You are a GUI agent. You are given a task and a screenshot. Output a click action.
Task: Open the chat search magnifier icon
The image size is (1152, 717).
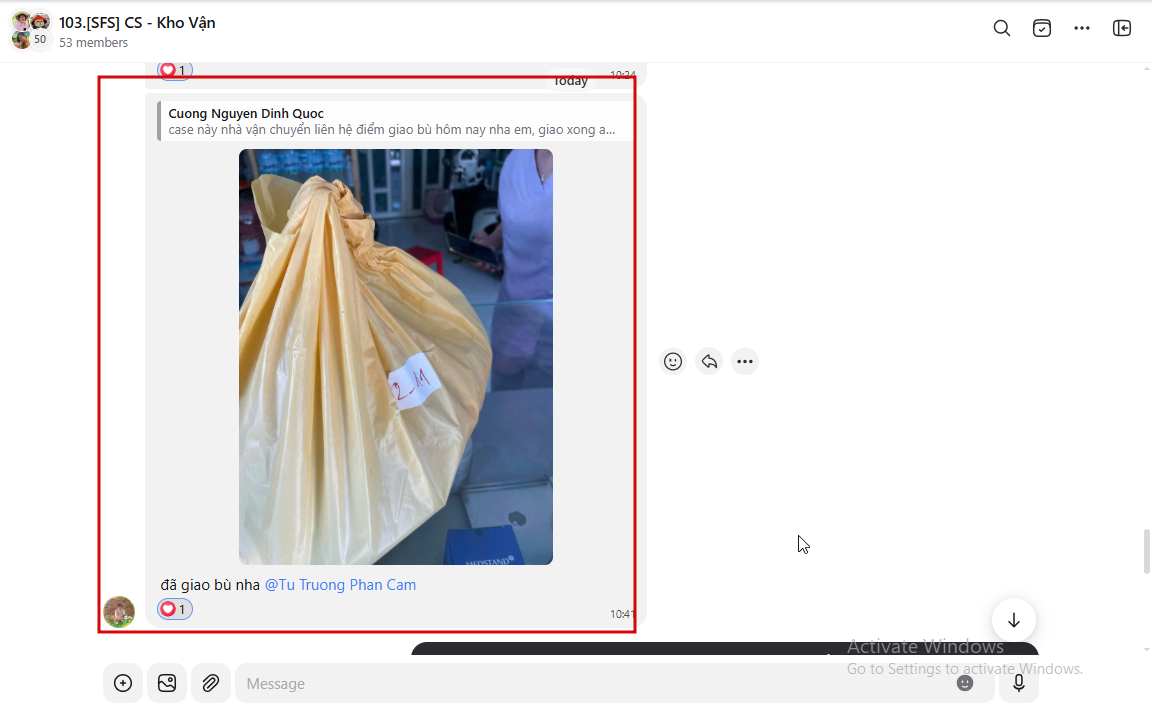click(x=1001, y=28)
